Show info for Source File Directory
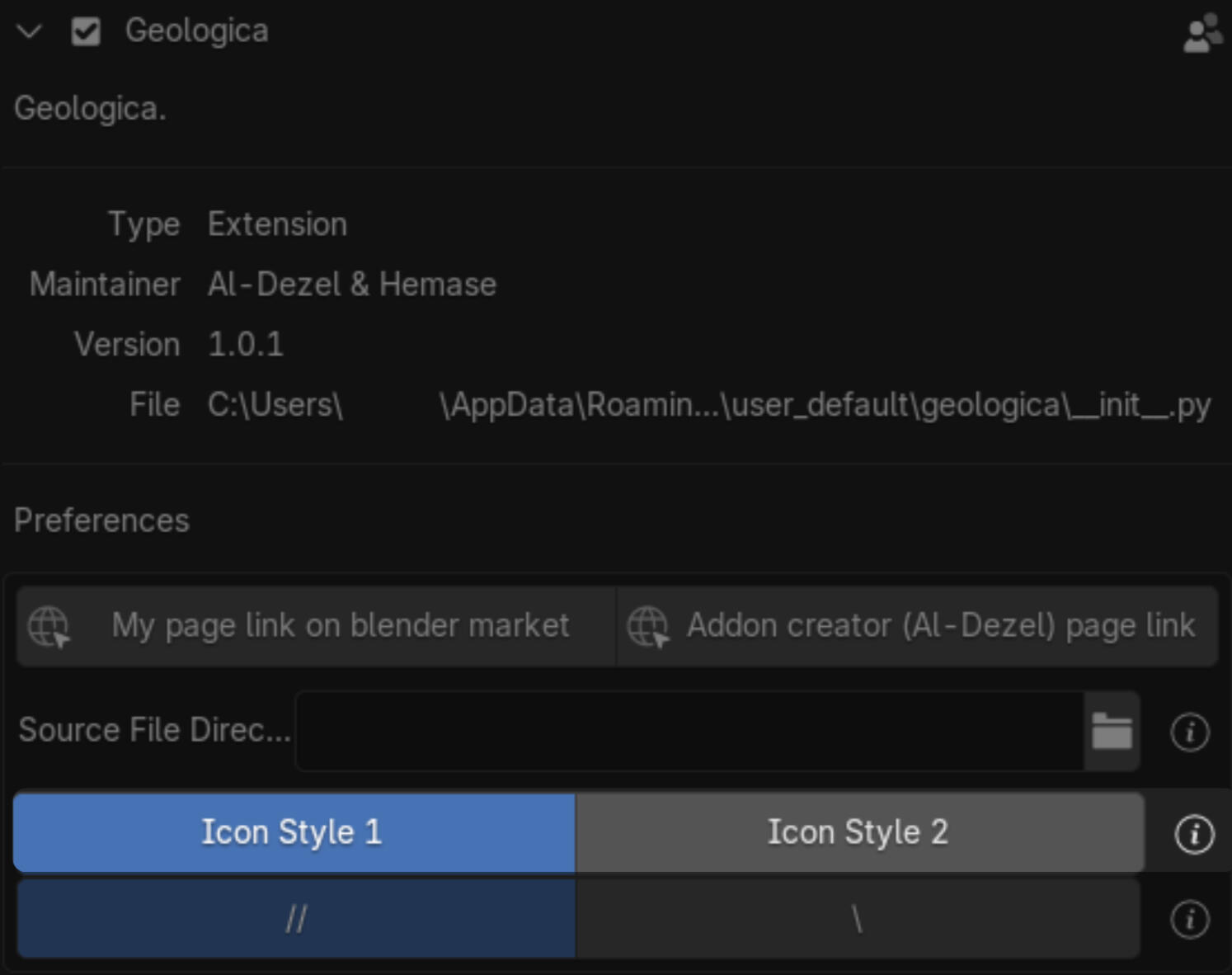This screenshot has width=1232, height=975. (1189, 732)
